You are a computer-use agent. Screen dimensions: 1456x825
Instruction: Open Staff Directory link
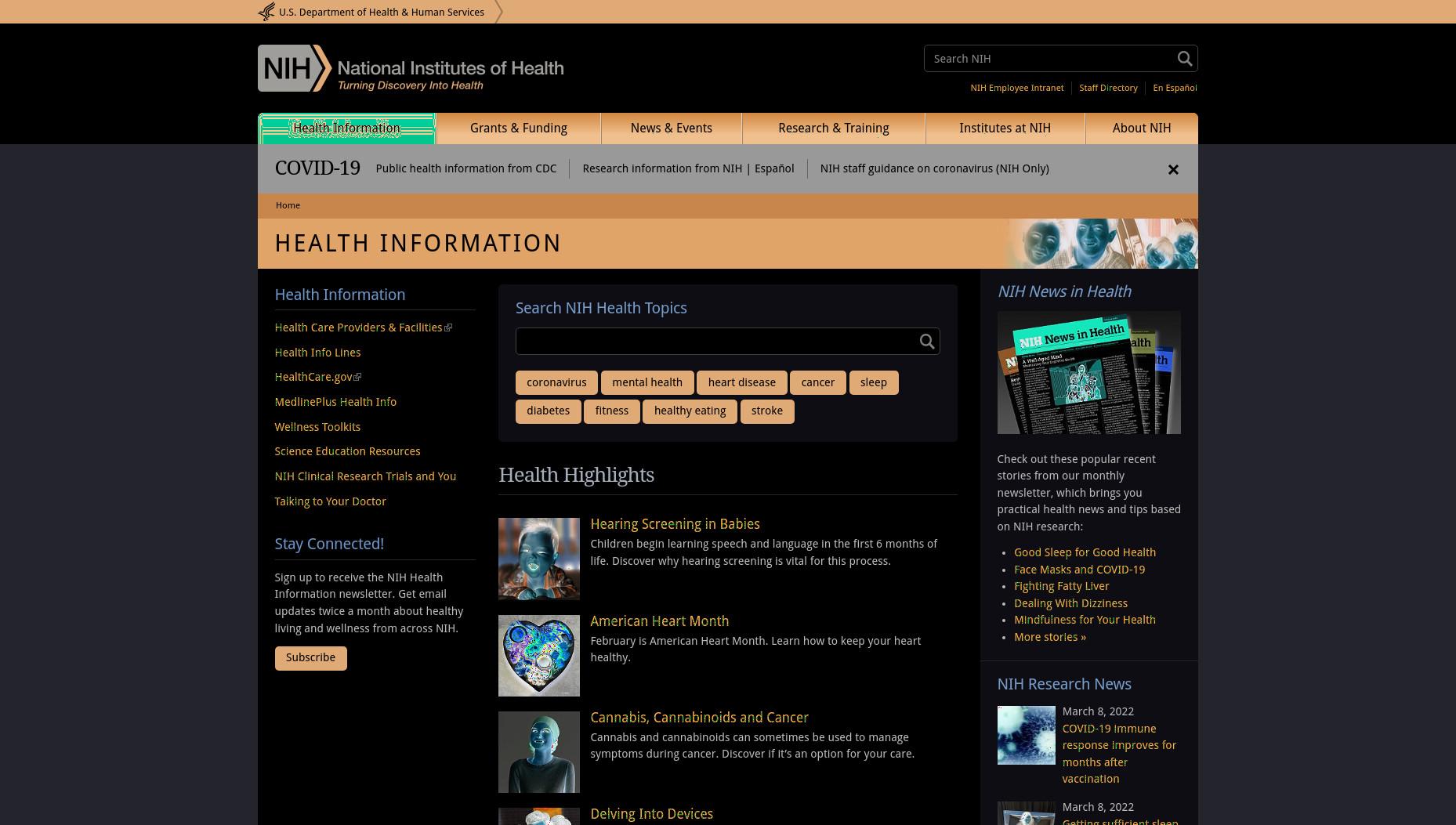point(1108,88)
